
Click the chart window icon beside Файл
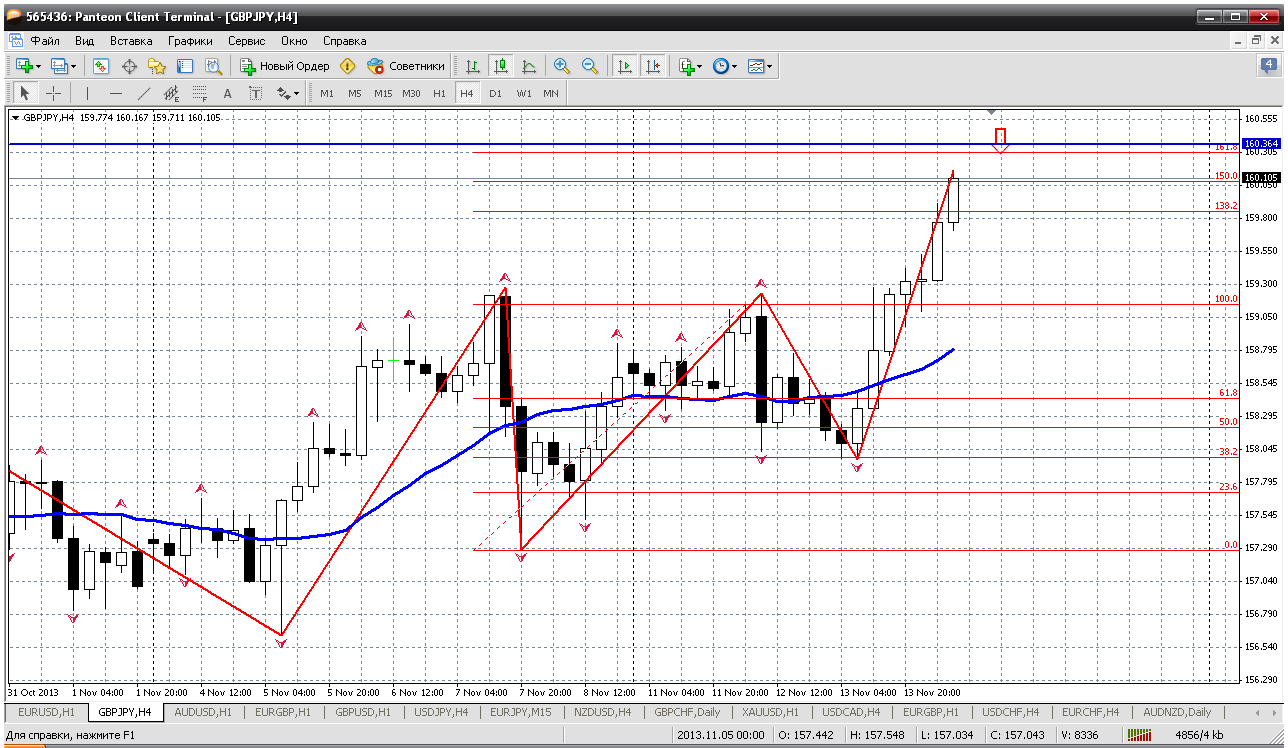click(x=15, y=41)
